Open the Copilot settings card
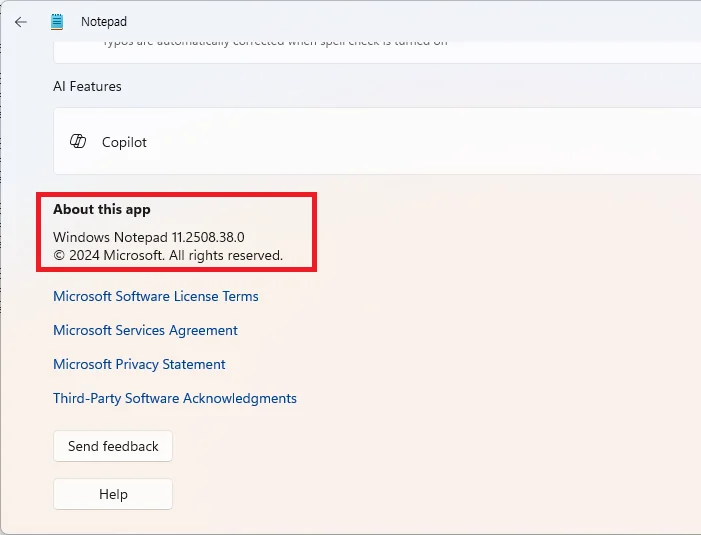 [x=377, y=141]
